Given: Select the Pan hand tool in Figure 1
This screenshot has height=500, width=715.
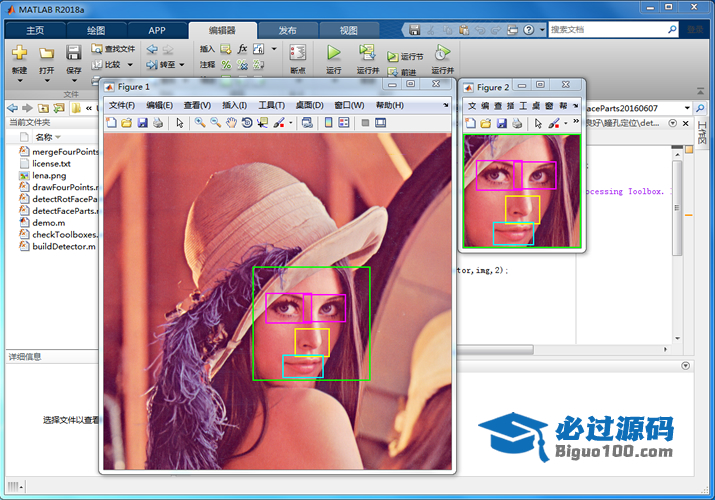Looking at the screenshot, I should coord(232,123).
